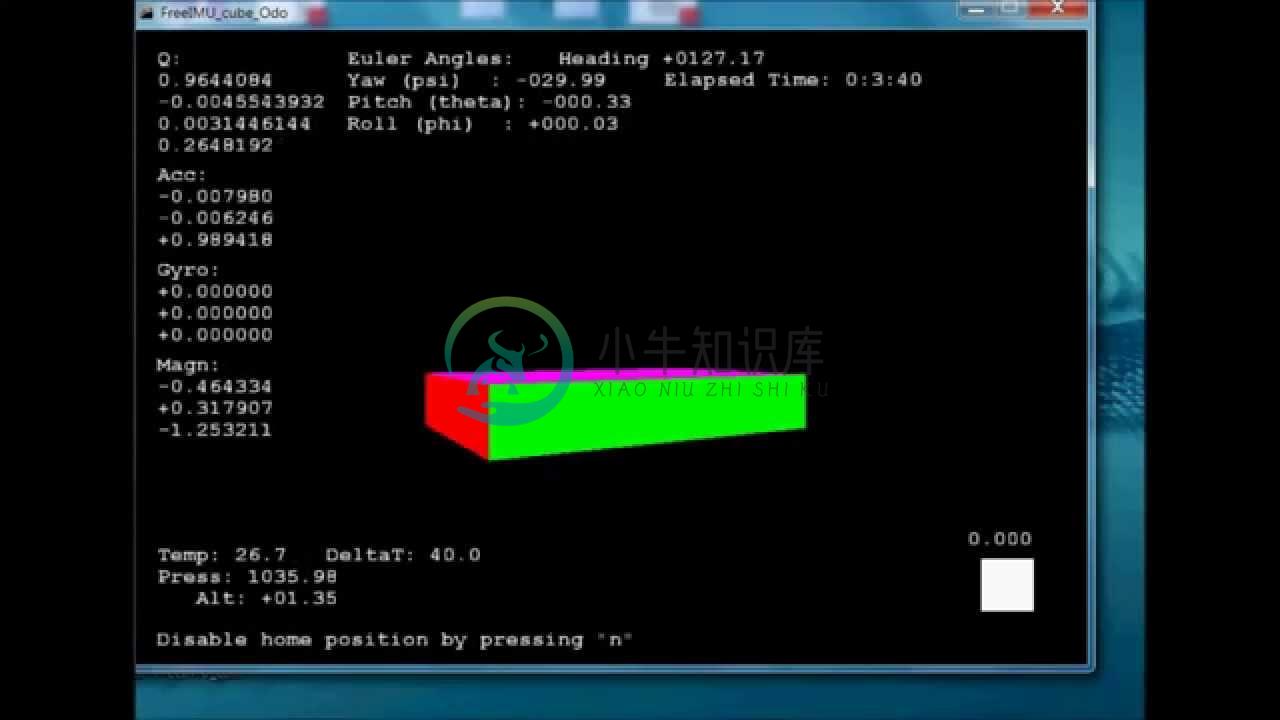Click the Roll (phi) +000.03 line
This screenshot has width=1280, height=720.
point(483,124)
